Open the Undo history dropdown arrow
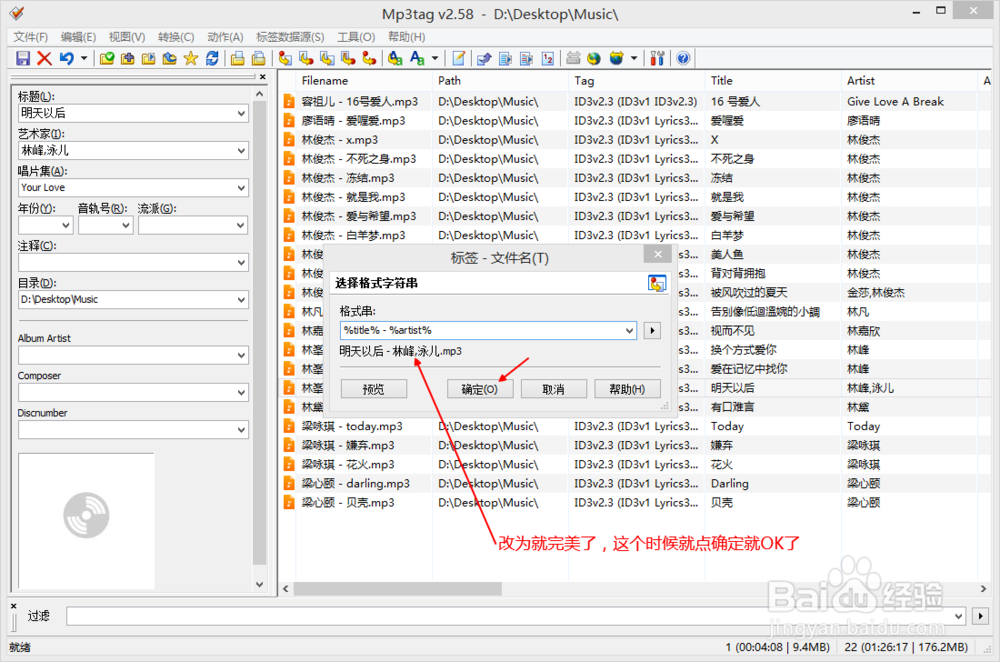Viewport: 1000px width, 662px height. coord(84,59)
